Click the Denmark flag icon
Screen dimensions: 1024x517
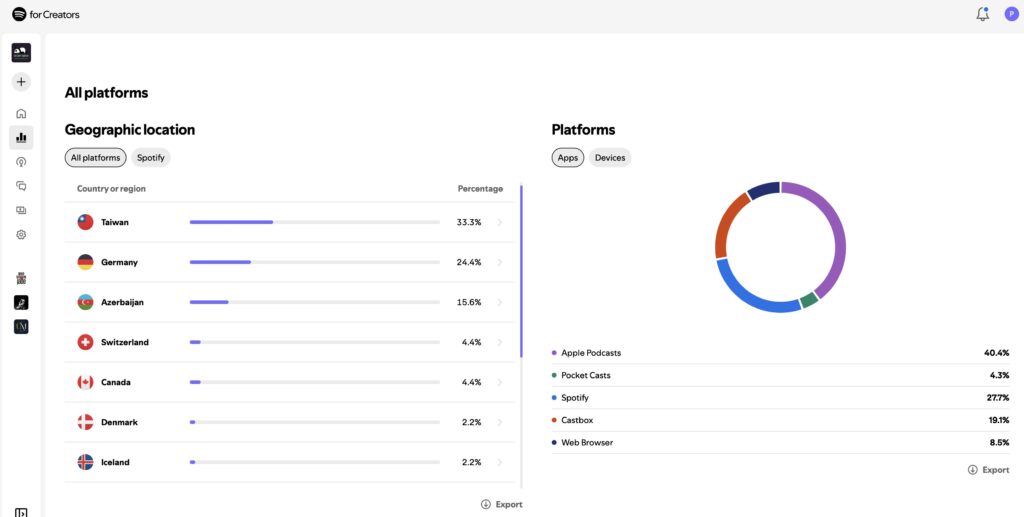pyautogui.click(x=86, y=422)
